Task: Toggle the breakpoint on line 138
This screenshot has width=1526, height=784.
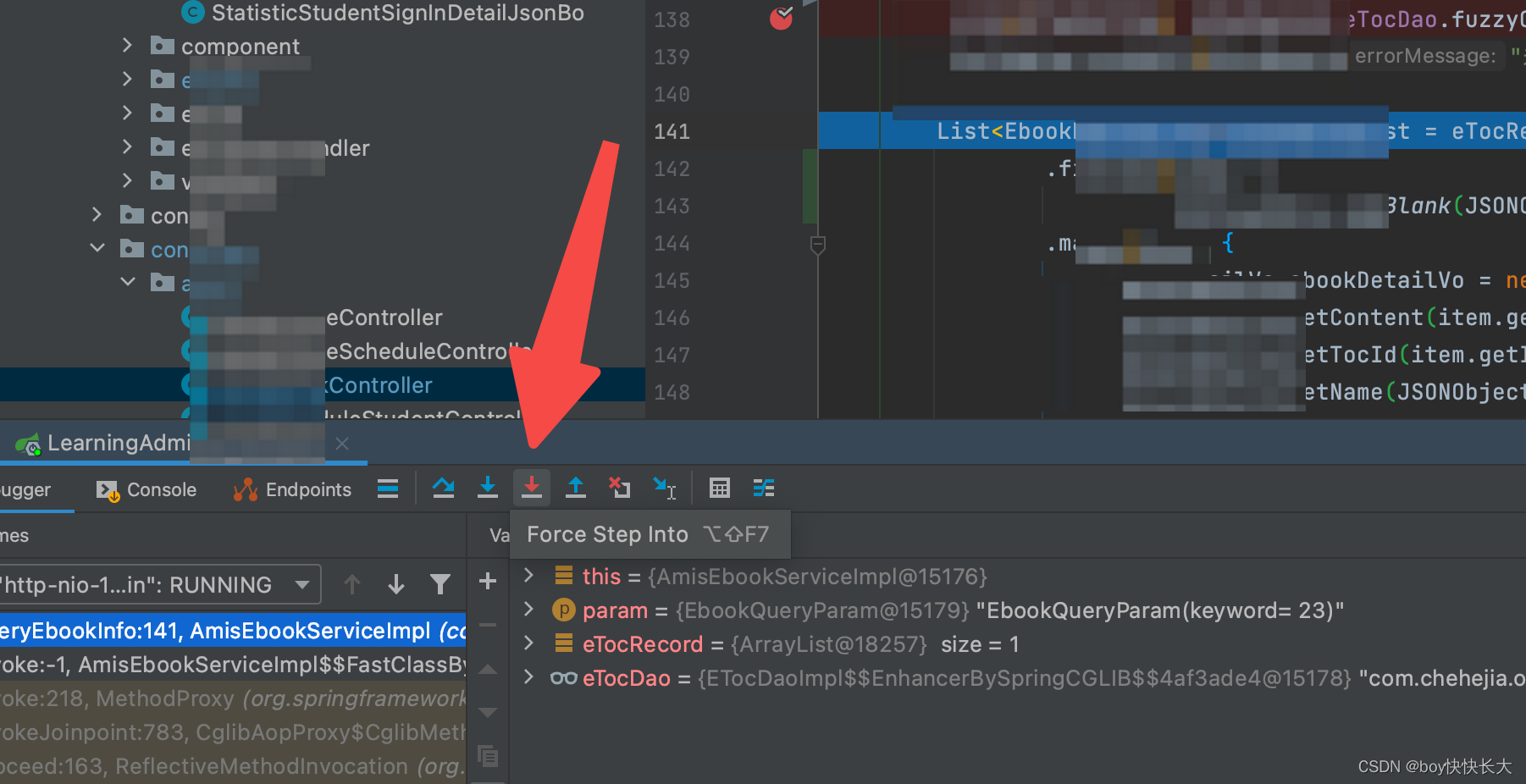Action: (x=781, y=18)
